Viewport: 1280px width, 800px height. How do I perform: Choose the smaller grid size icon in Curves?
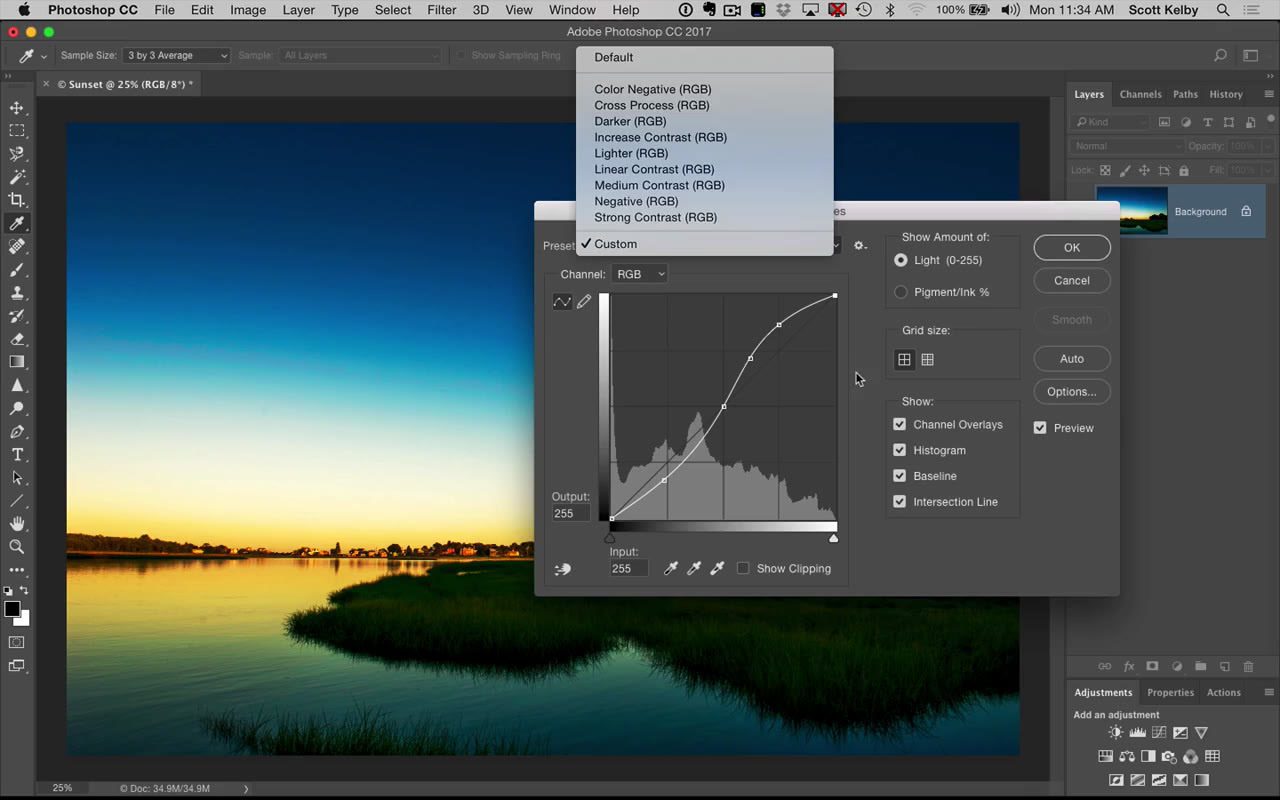927,359
